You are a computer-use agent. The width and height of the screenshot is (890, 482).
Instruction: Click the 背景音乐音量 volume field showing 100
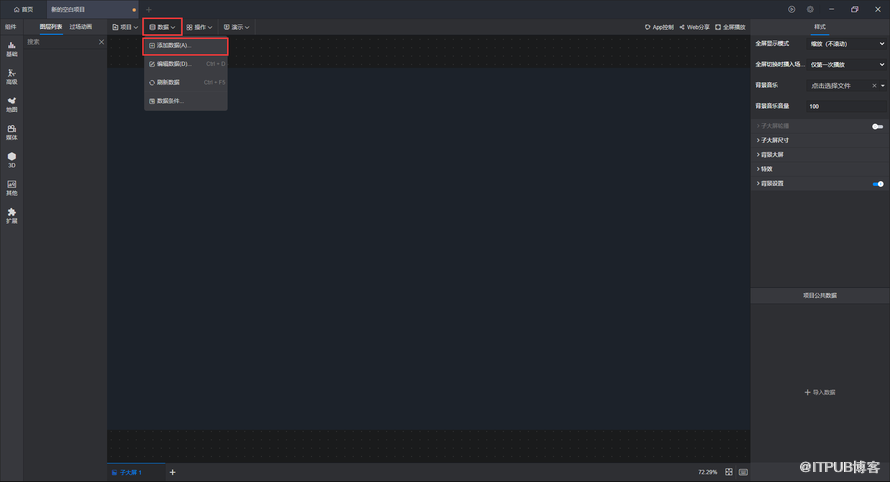(x=846, y=106)
